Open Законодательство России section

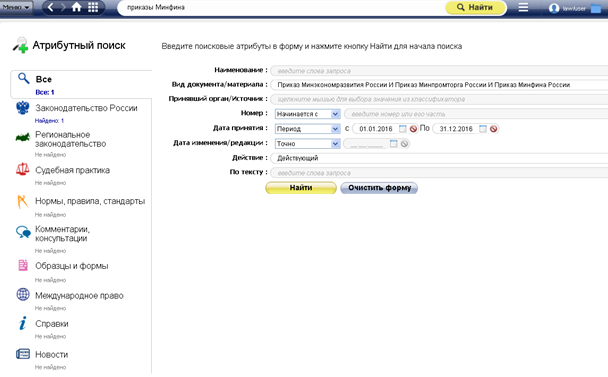[86, 108]
